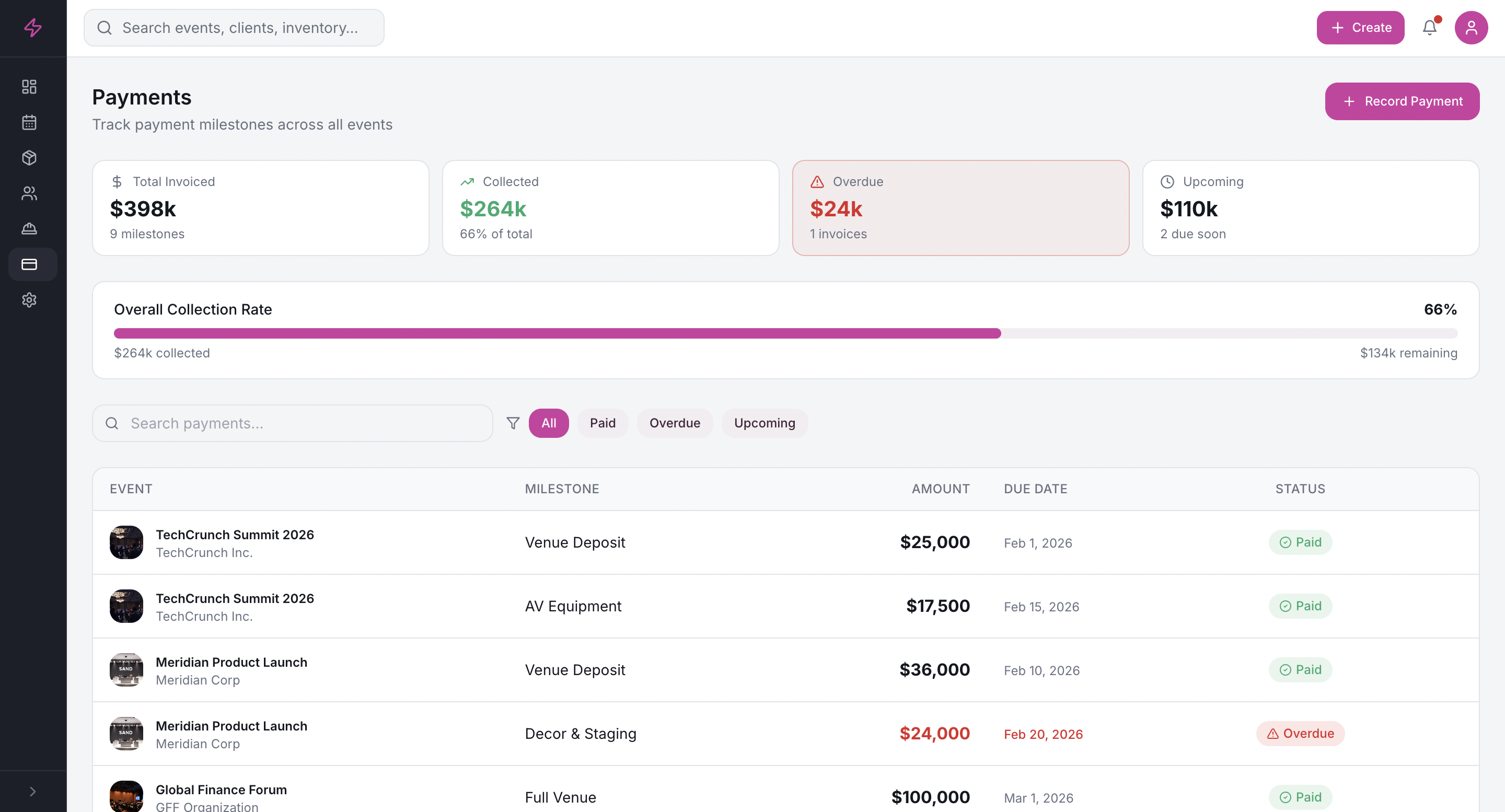Click the Record Payment button
The image size is (1505, 812).
coord(1402,101)
